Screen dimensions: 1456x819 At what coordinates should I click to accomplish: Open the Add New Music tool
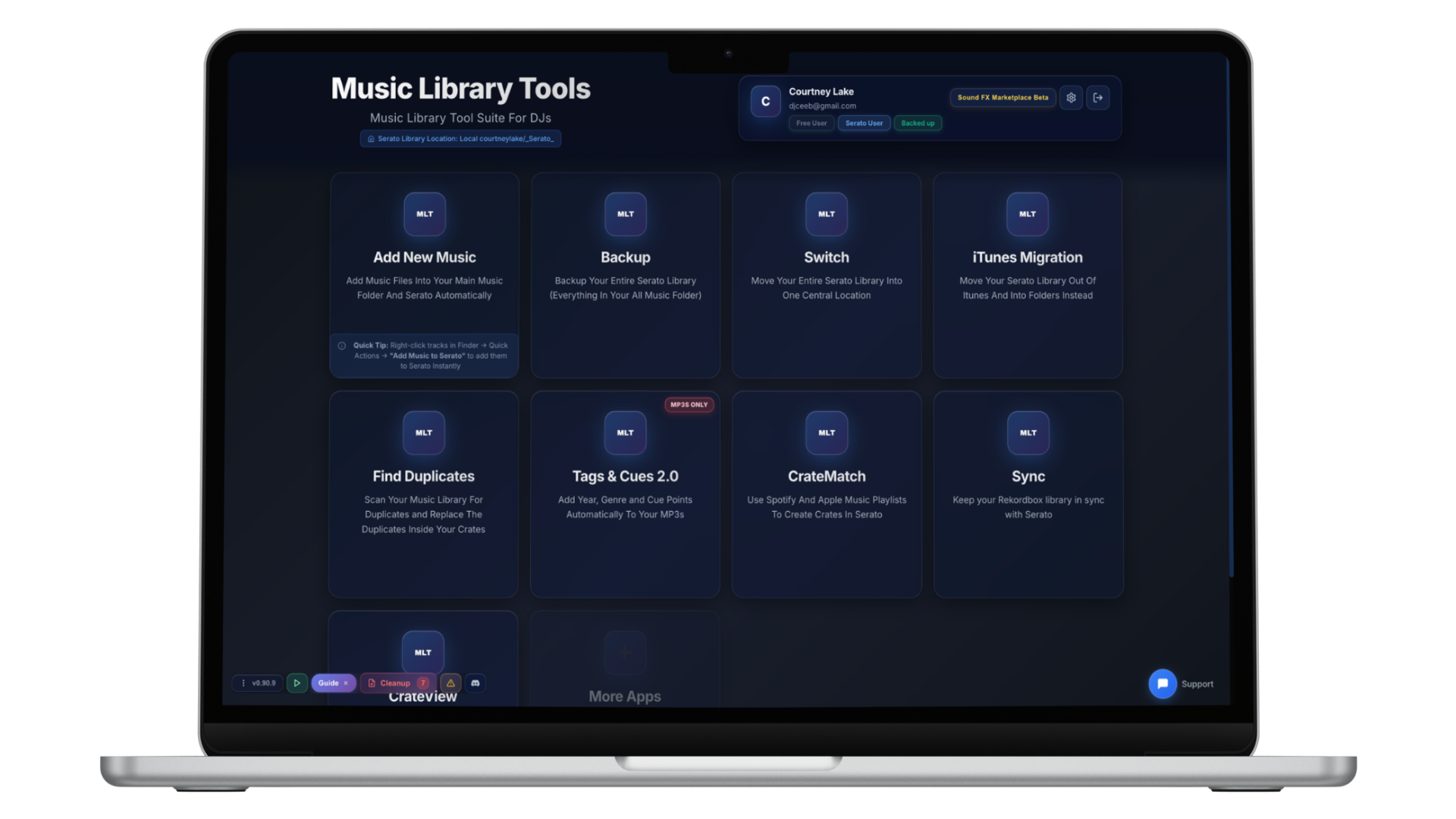pyautogui.click(x=424, y=257)
